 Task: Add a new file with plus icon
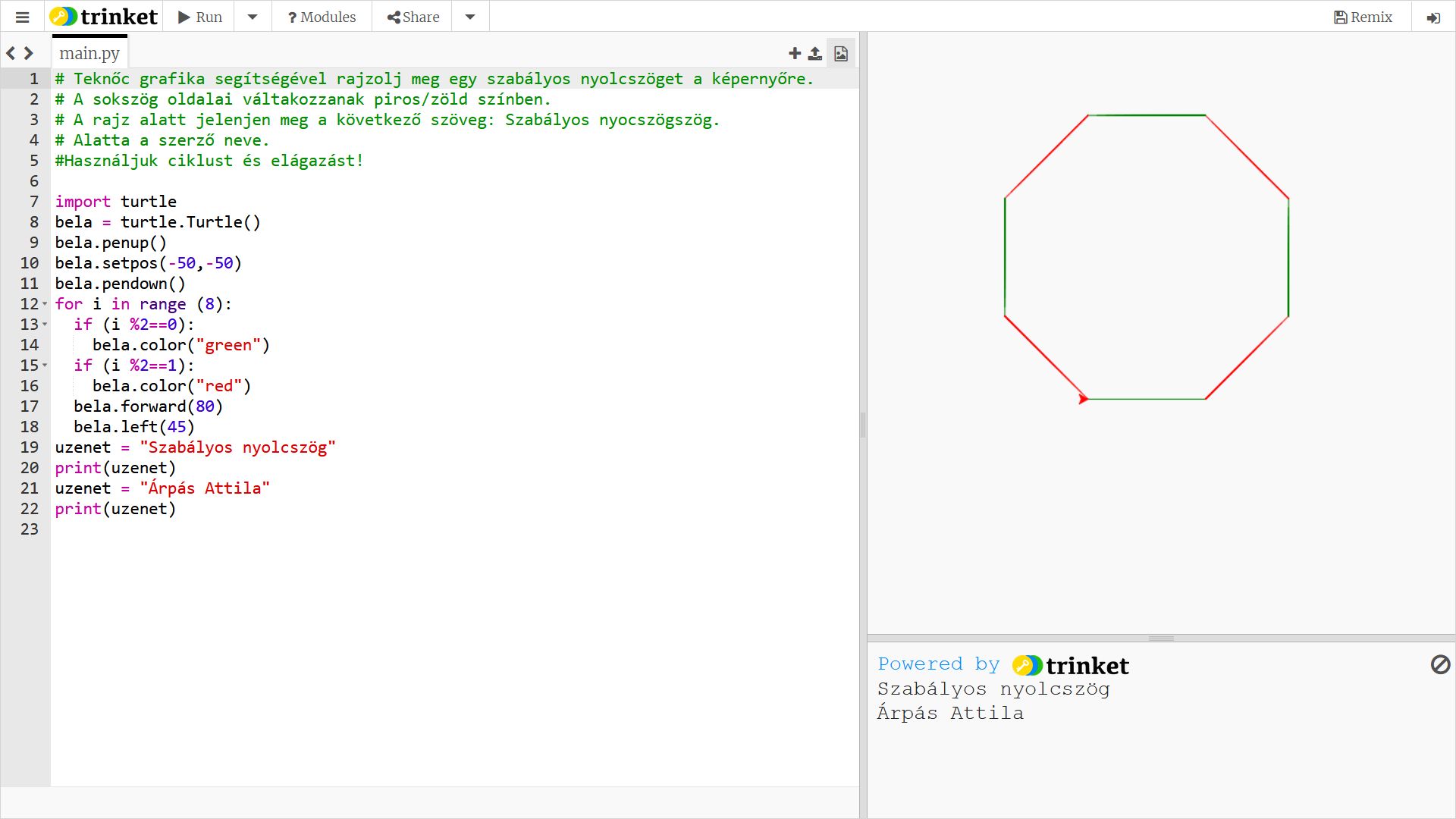pos(794,53)
